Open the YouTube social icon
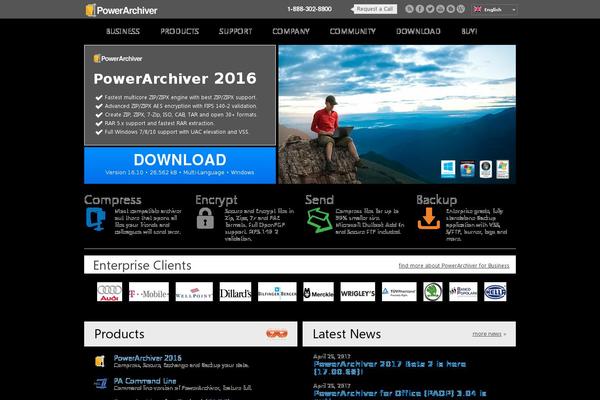600x400 pixels. (440, 9)
